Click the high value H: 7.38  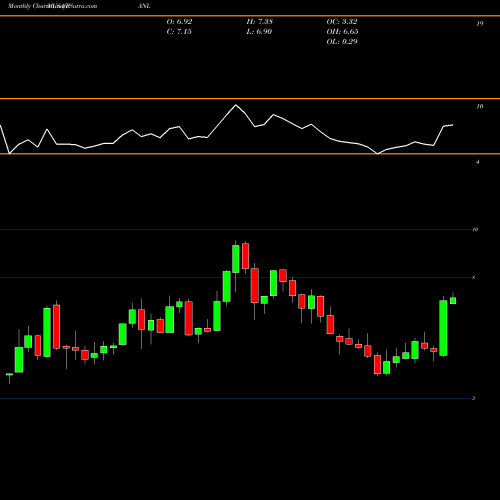260,22
